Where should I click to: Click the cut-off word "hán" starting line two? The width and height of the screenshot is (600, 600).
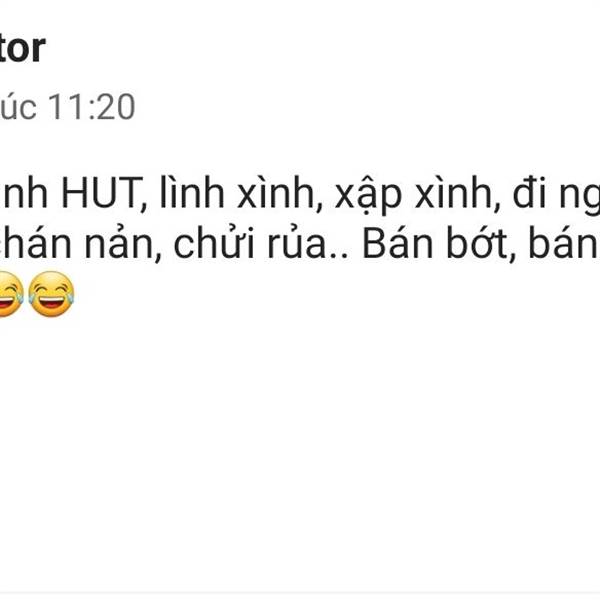tap(37, 244)
